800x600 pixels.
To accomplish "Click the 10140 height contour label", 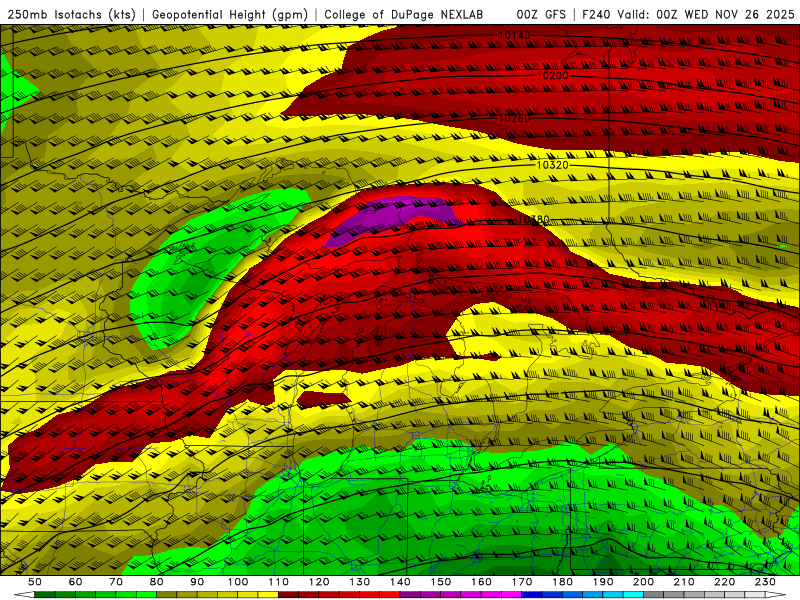I will click(514, 35).
